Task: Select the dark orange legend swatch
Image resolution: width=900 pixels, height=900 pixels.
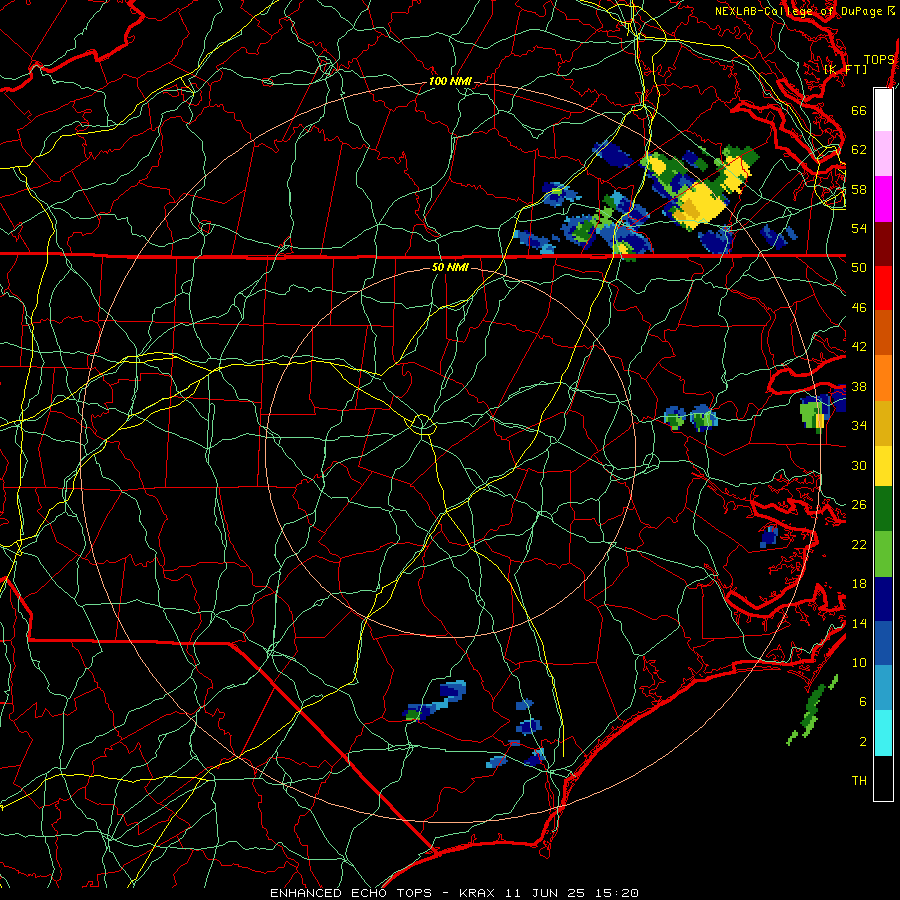Action: point(883,332)
